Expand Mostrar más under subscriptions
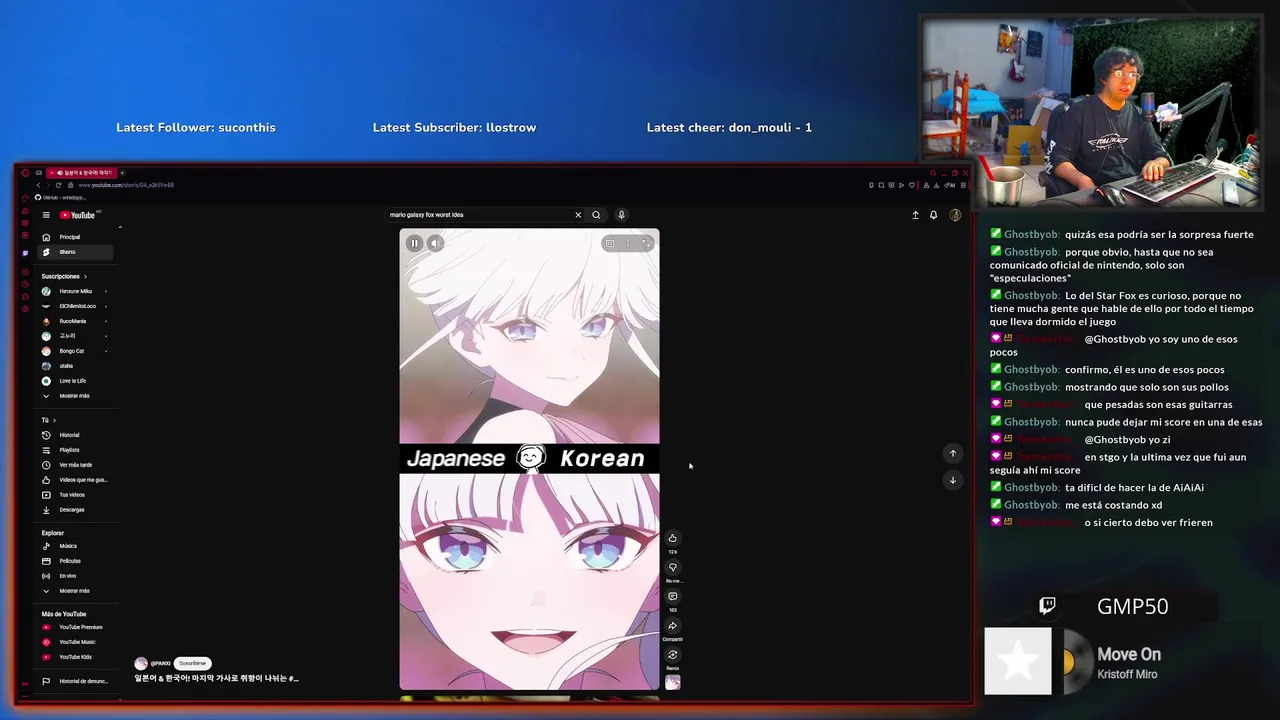 [77, 396]
